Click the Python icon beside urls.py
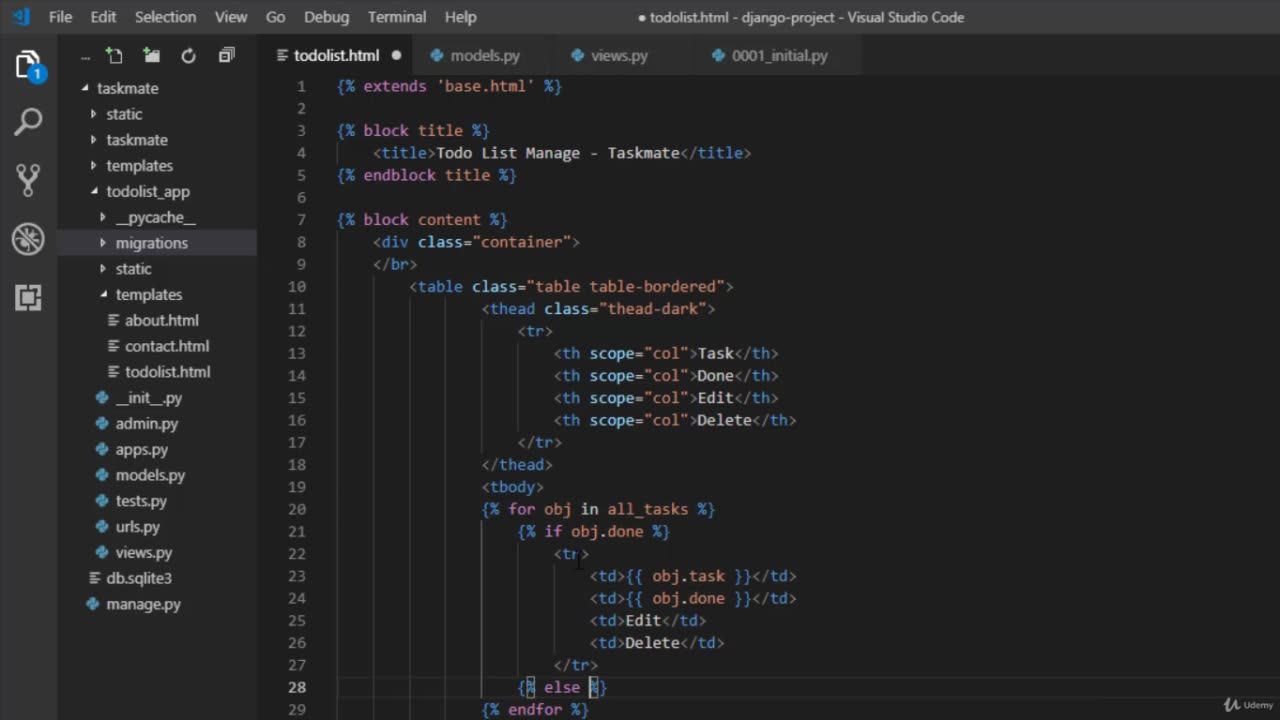The width and height of the screenshot is (1280, 720). [102, 527]
